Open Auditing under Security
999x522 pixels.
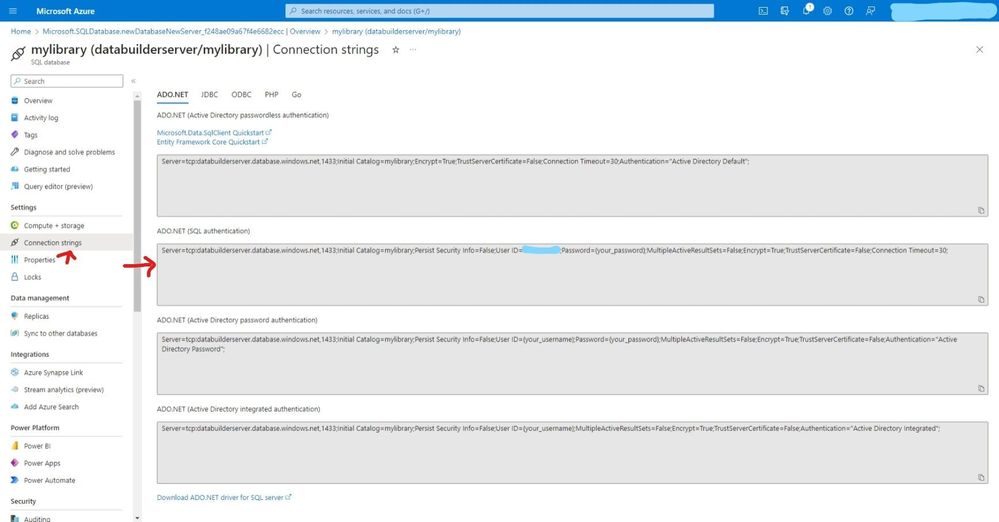coord(37,518)
